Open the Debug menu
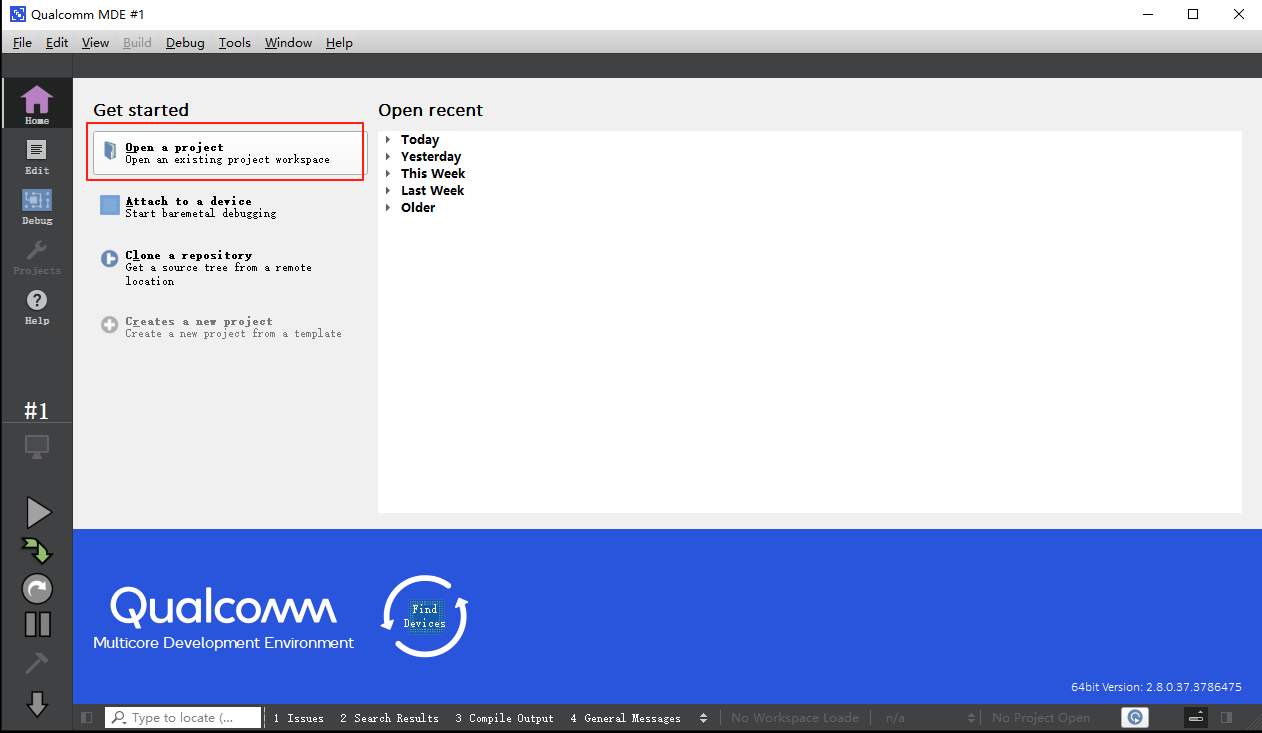 (185, 43)
